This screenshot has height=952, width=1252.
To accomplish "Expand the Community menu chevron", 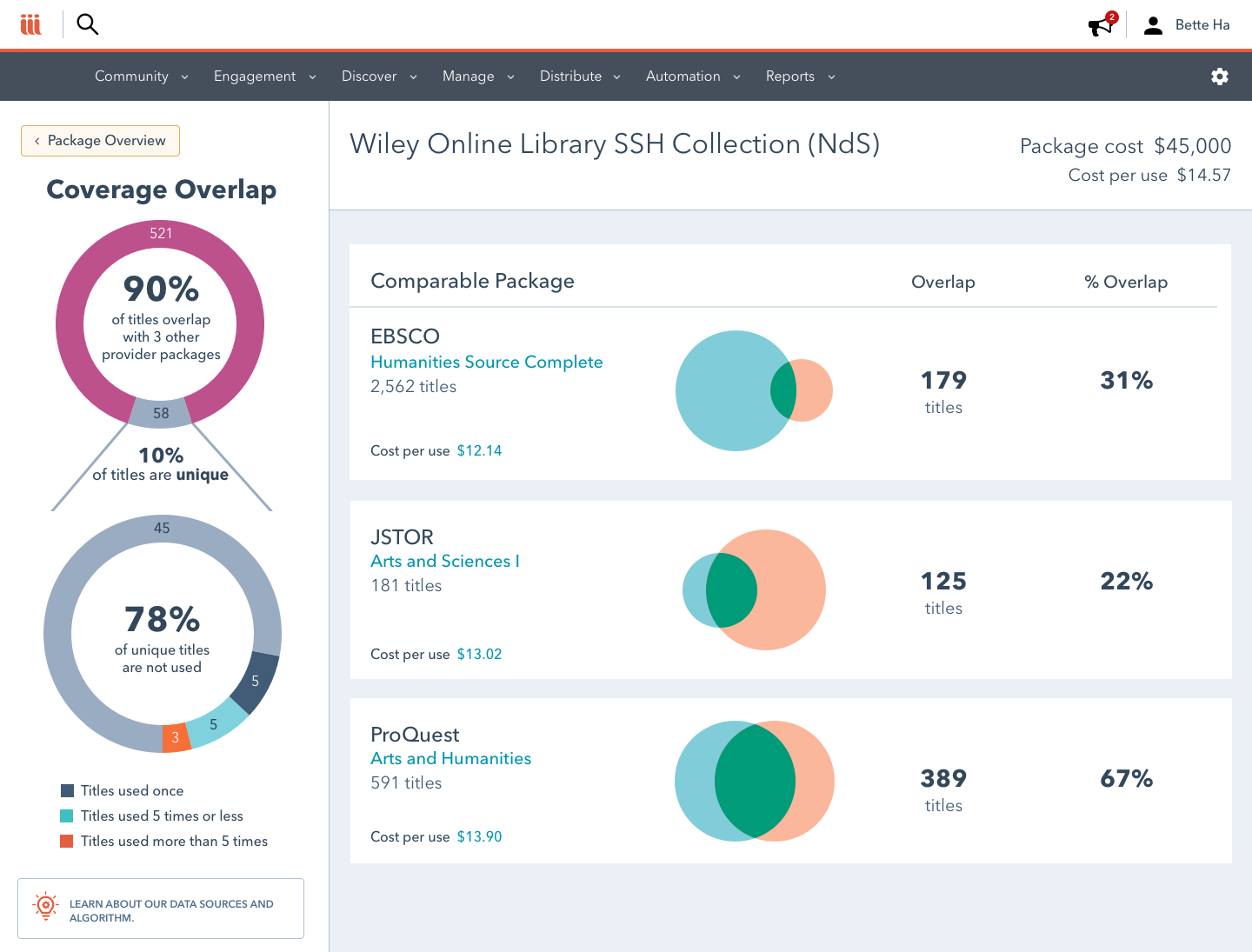I will click(184, 77).
